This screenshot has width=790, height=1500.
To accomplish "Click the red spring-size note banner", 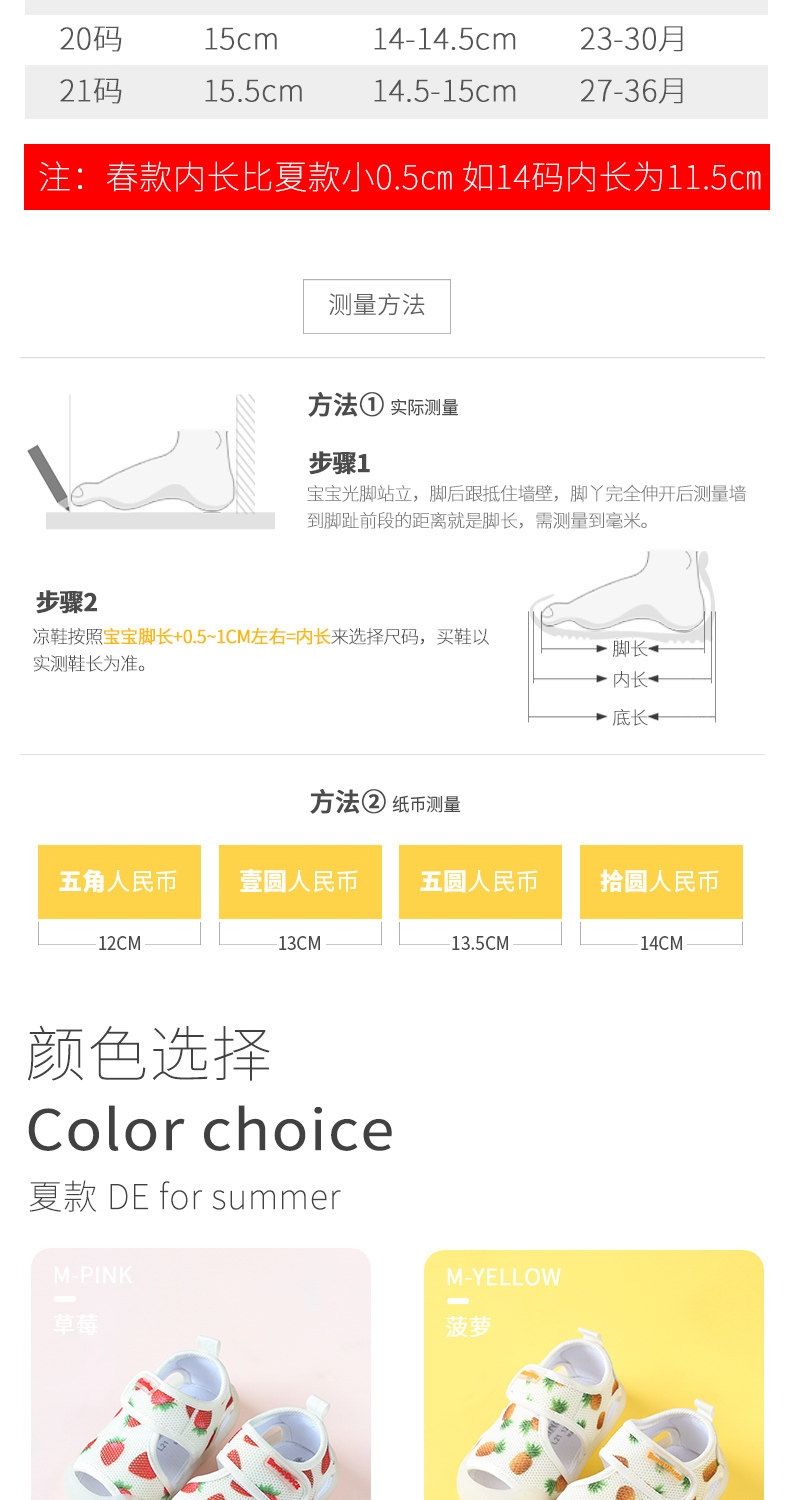I will click(x=397, y=177).
